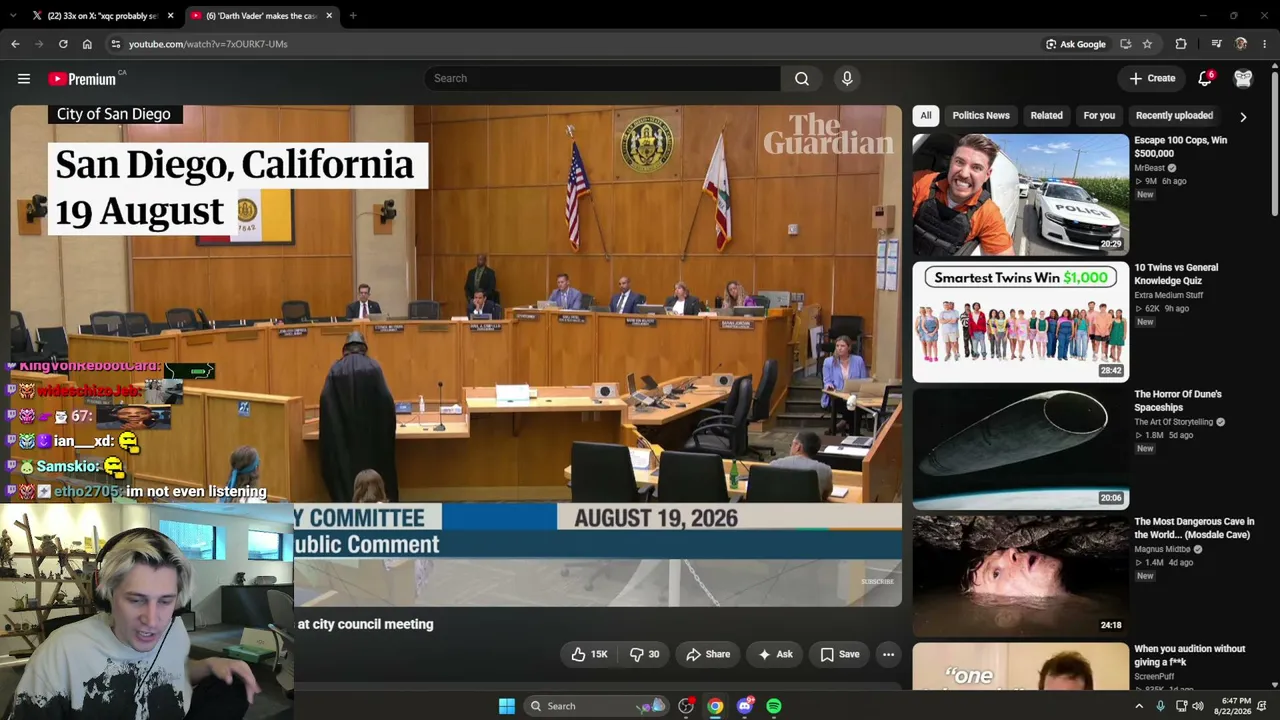Viewport: 1280px width, 720px height.
Task: Open the browser home page
Action: [87, 44]
